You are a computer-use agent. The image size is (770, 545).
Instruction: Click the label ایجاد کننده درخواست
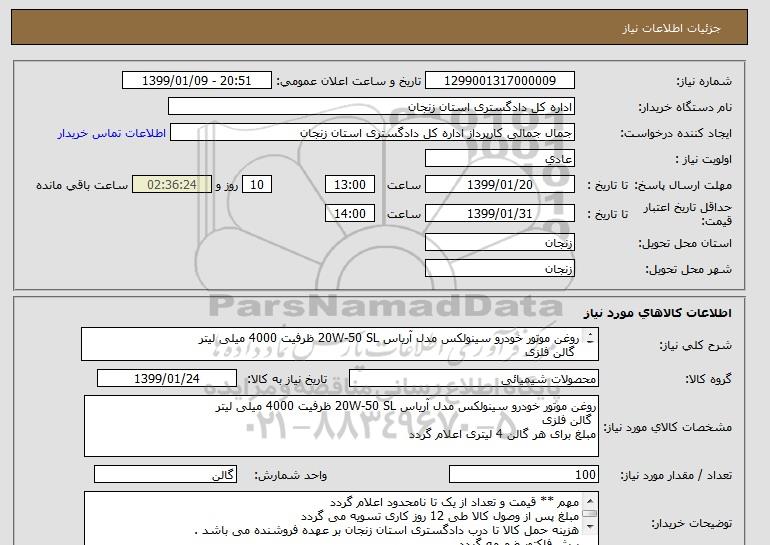tap(676, 133)
